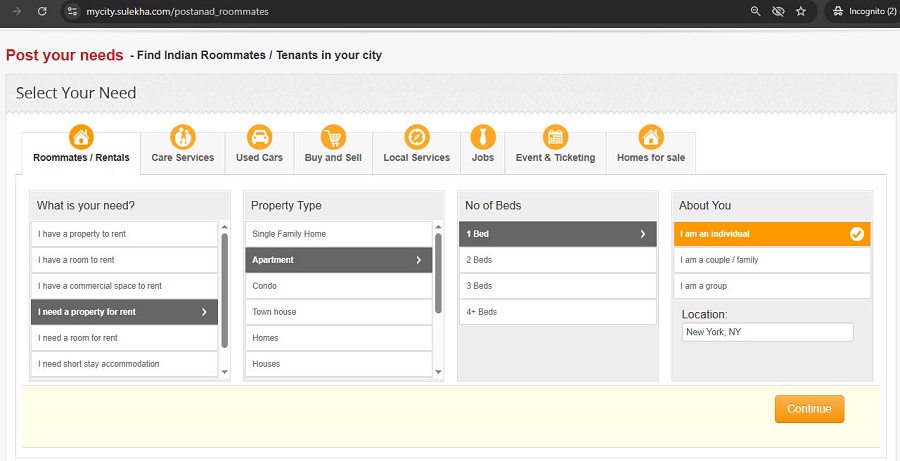Expand the 1 Bed option chevron
The height and width of the screenshot is (461, 900).
pos(642,234)
